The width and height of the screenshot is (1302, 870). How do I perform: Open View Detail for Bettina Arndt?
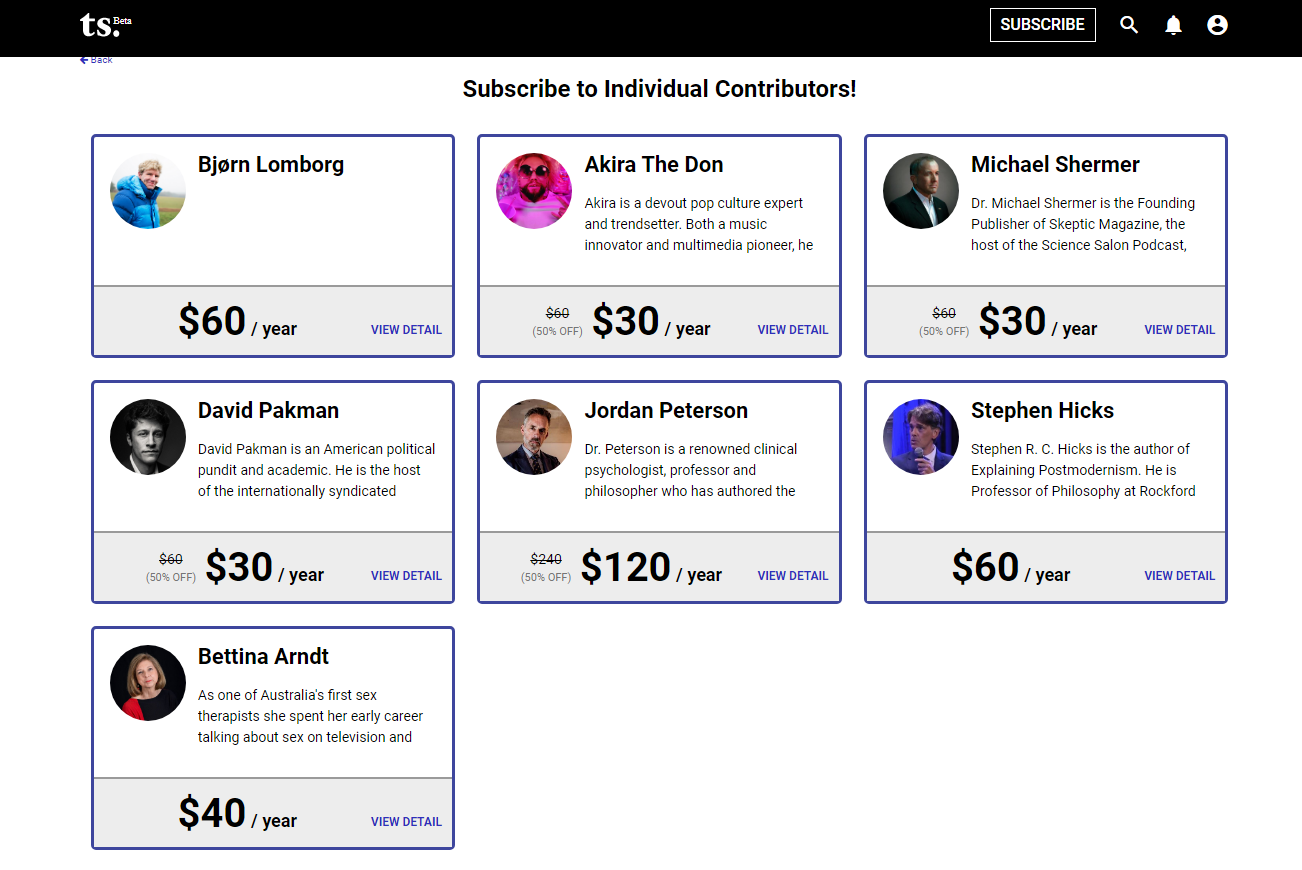[x=406, y=822]
